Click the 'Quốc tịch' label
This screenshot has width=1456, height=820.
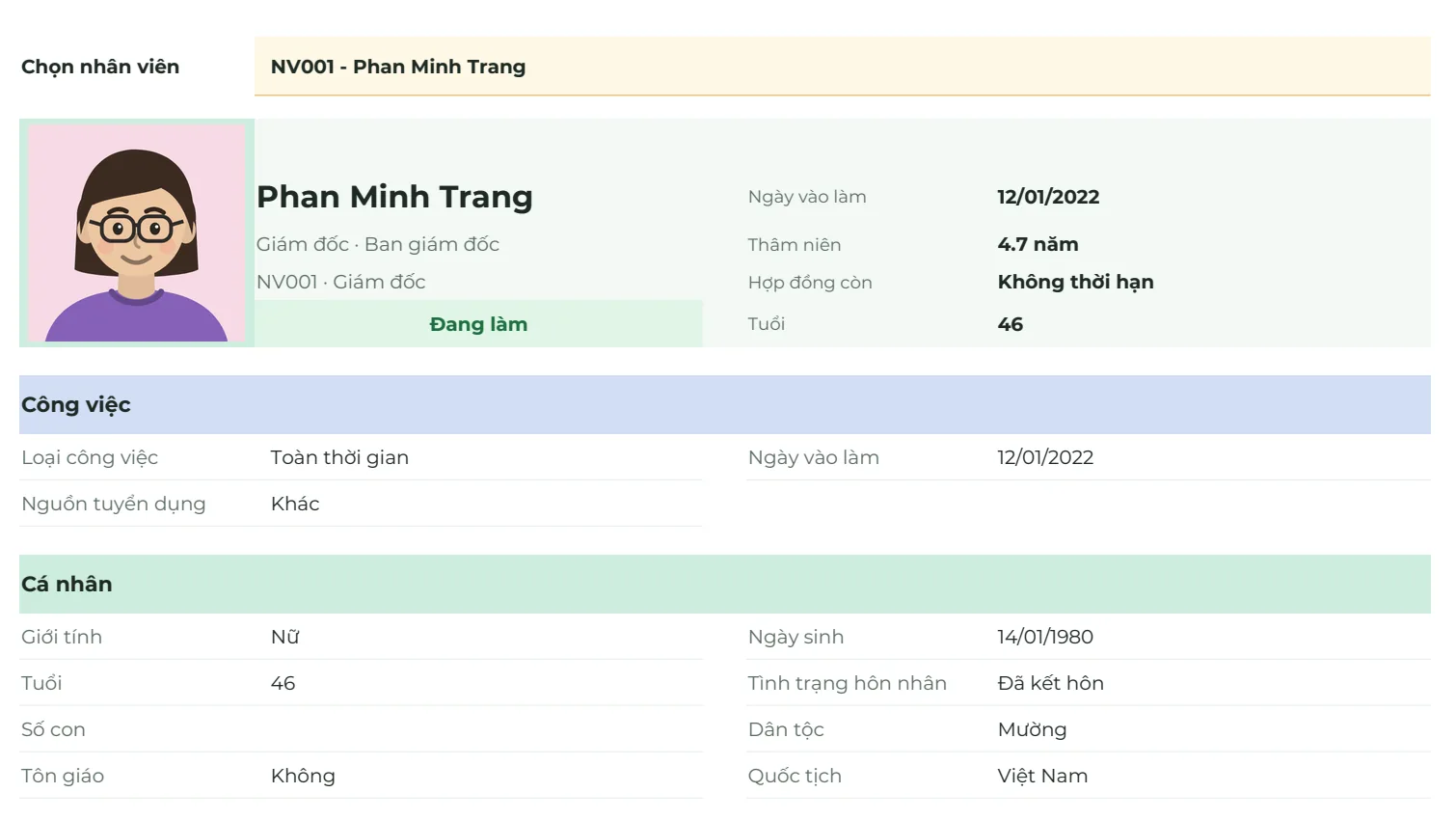click(795, 776)
